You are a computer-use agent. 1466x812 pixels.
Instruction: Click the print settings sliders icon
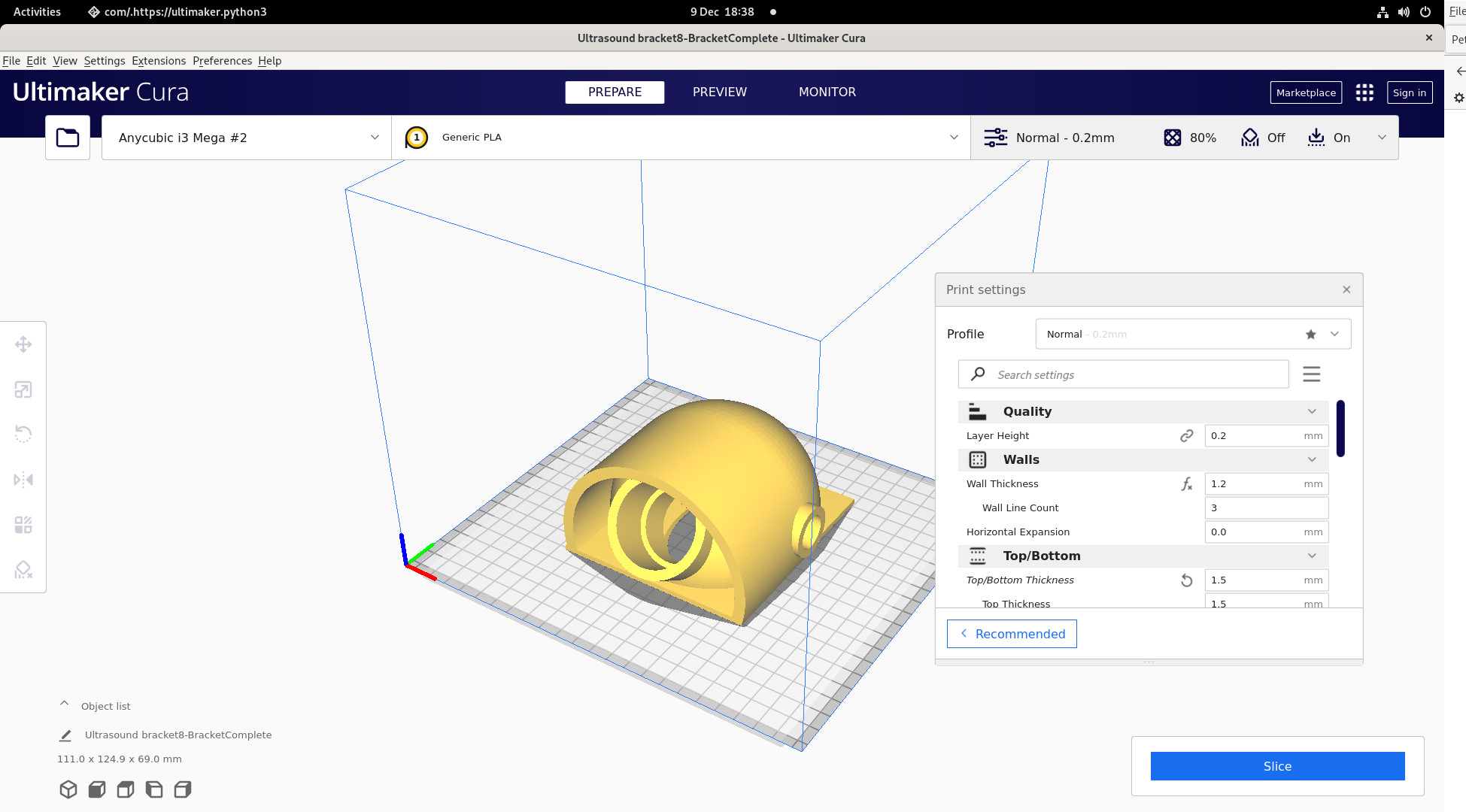pos(996,138)
